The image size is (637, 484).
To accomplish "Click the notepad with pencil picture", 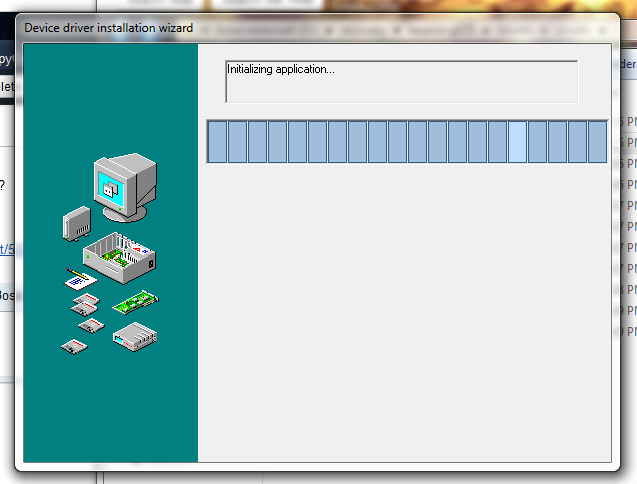I will pos(79,279).
